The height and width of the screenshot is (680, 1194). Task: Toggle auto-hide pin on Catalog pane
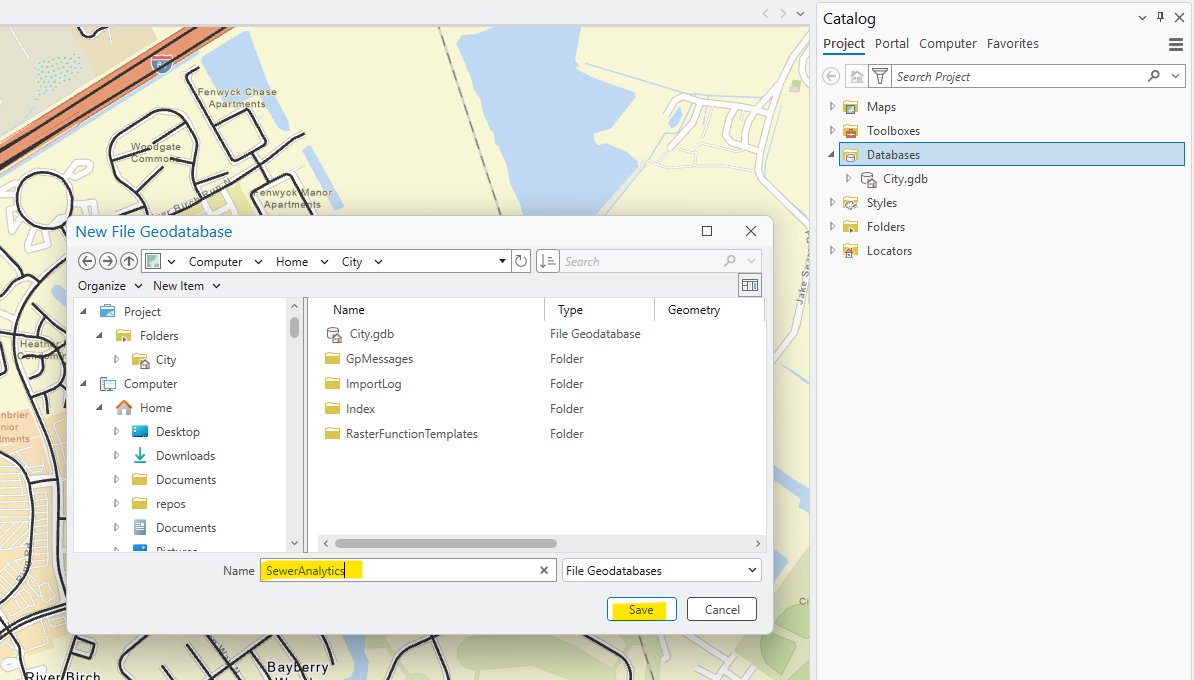click(1160, 18)
